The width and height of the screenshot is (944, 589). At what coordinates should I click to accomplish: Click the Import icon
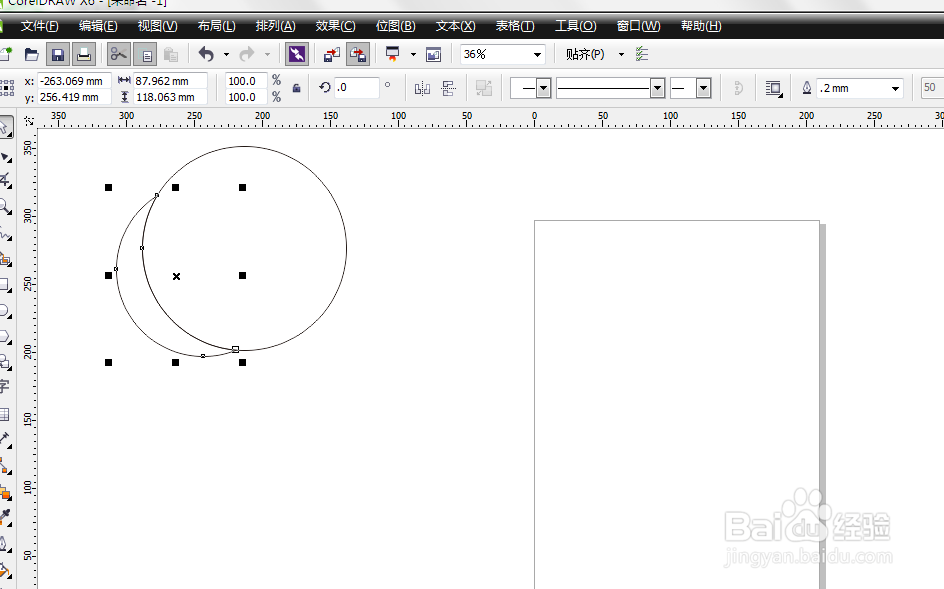tap(332, 55)
